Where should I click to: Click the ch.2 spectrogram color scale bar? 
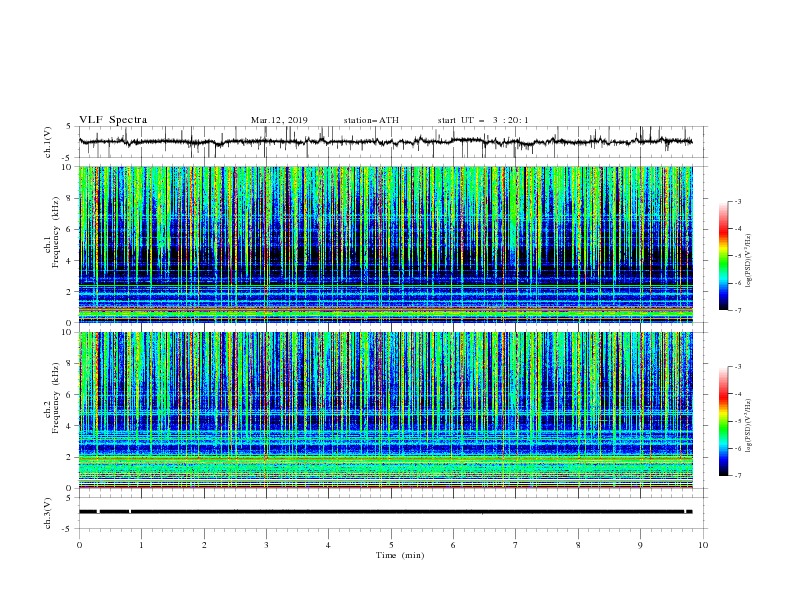pyautogui.click(x=723, y=421)
